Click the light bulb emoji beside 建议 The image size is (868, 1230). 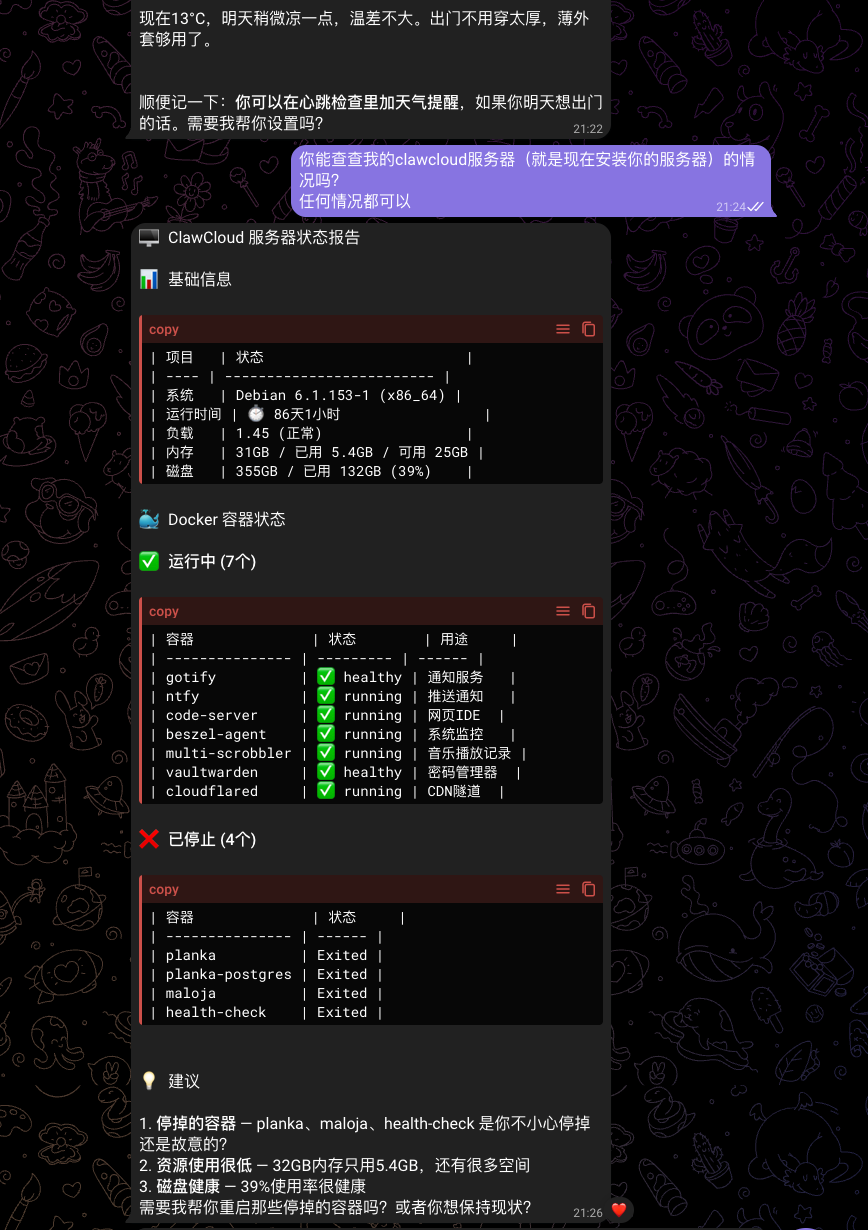pyautogui.click(x=149, y=1081)
